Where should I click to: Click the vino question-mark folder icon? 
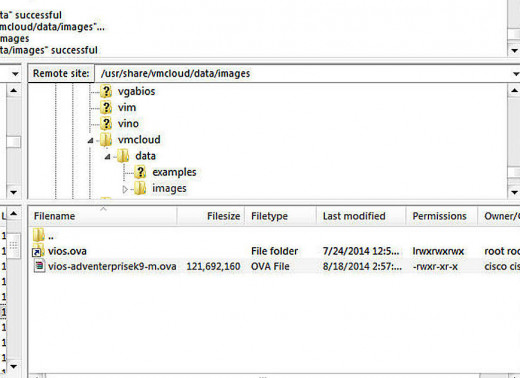pyautogui.click(x=106, y=124)
